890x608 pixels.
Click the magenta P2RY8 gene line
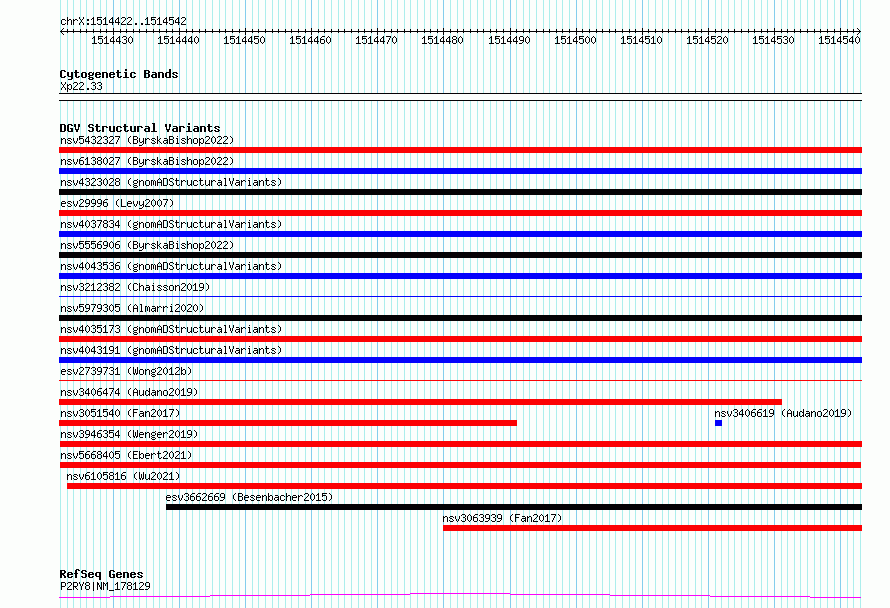coord(460,595)
